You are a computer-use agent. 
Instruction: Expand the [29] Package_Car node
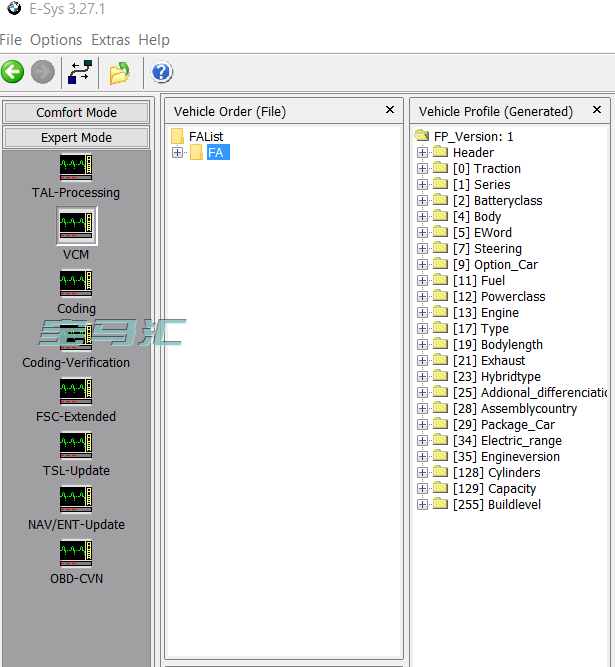[x=422, y=425]
